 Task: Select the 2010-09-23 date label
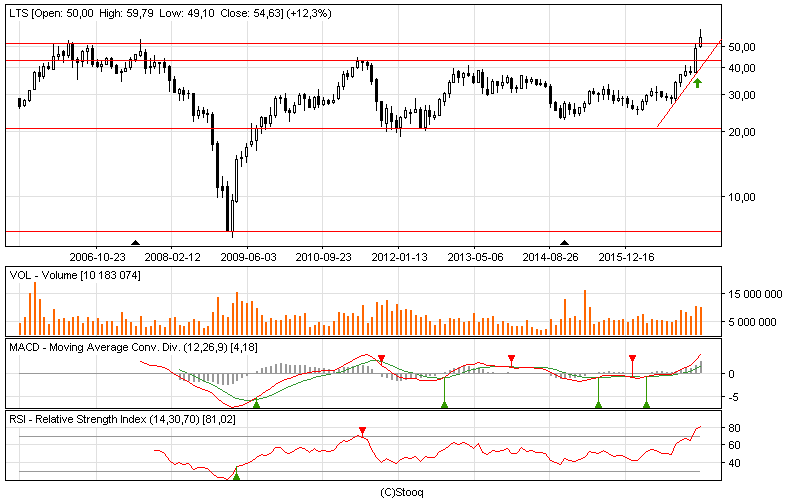(x=323, y=257)
